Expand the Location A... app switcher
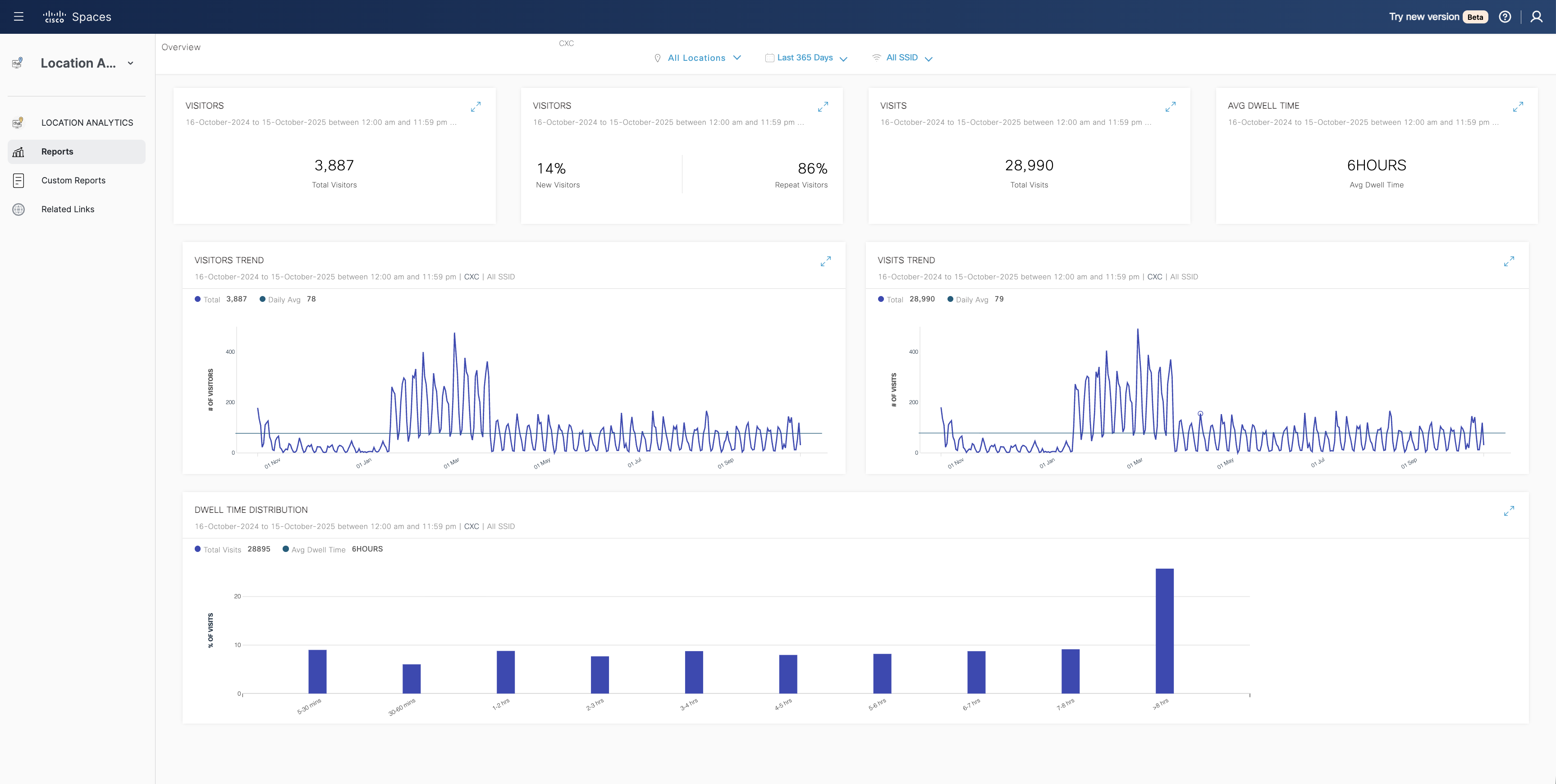This screenshot has height=784, width=1556. pyautogui.click(x=130, y=64)
